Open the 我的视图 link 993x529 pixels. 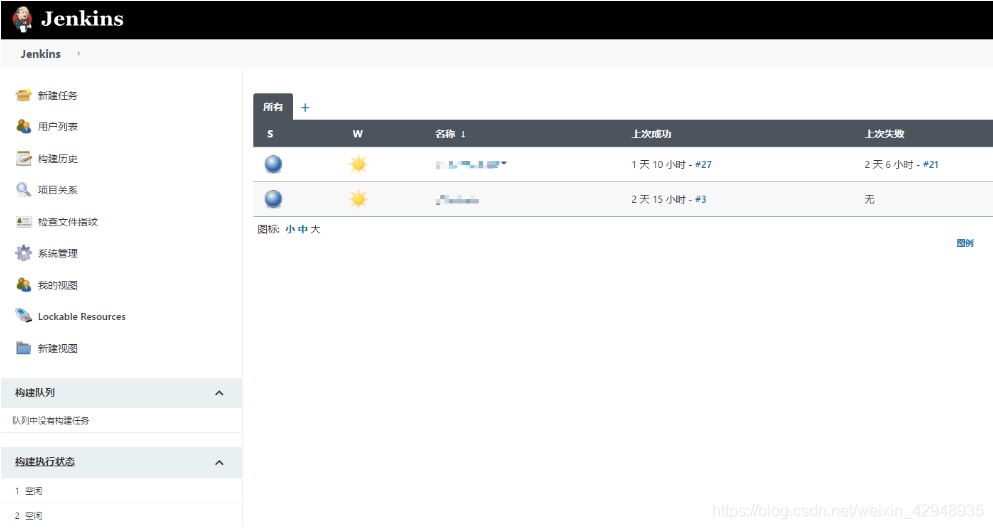click(x=58, y=285)
